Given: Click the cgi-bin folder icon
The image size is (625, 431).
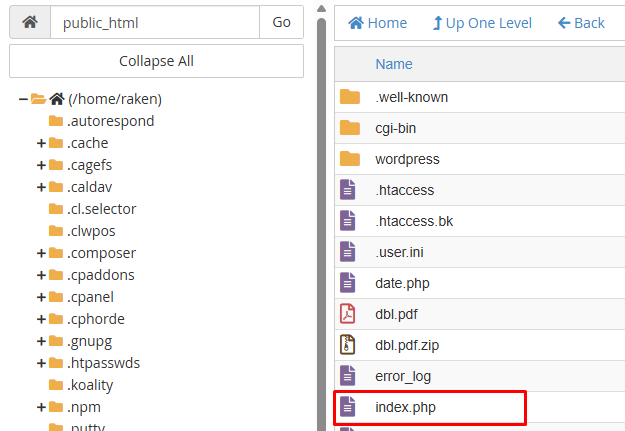Looking at the screenshot, I should (350, 128).
